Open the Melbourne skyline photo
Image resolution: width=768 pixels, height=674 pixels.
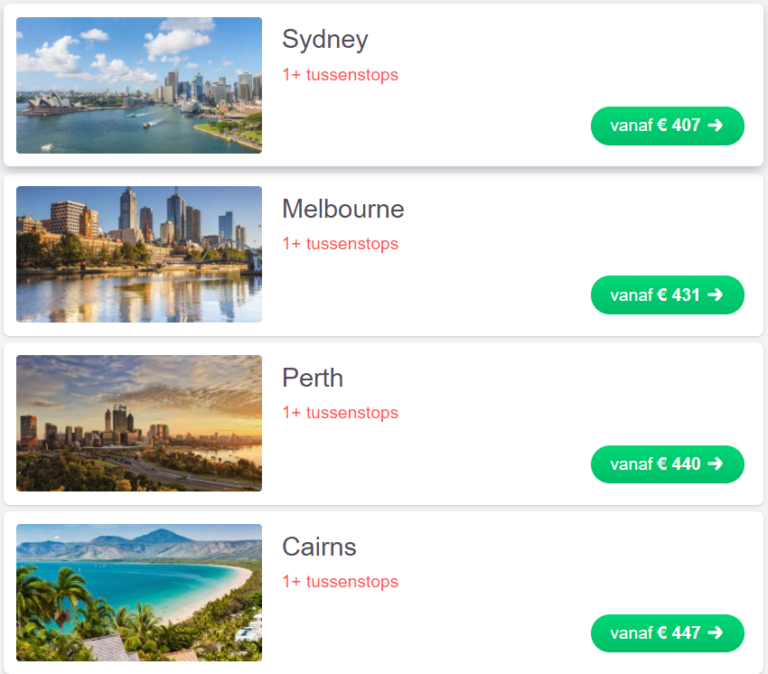(139, 254)
